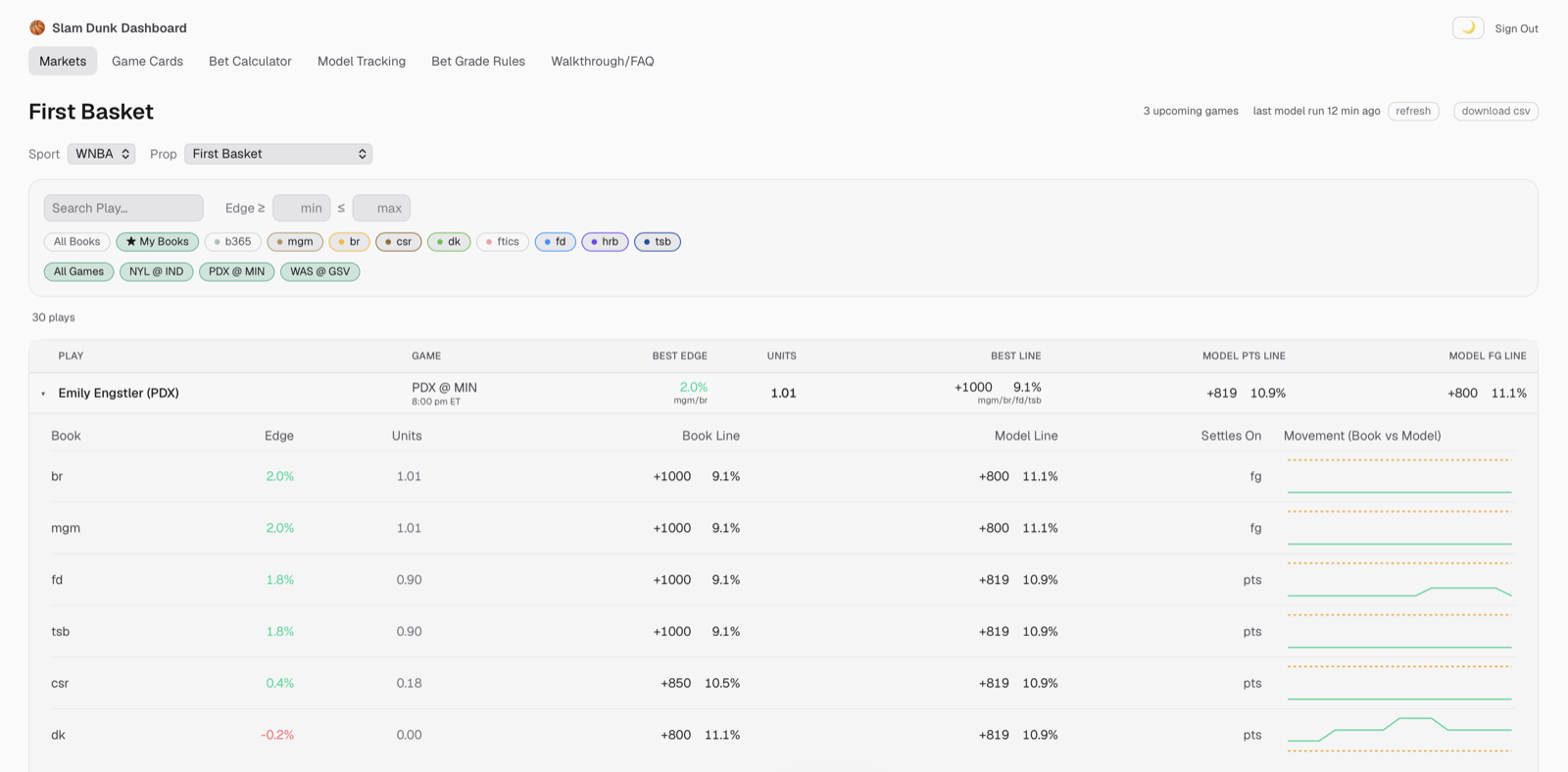The height and width of the screenshot is (772, 1568).
Task: Toggle br book filter chip
Action: [350, 242]
